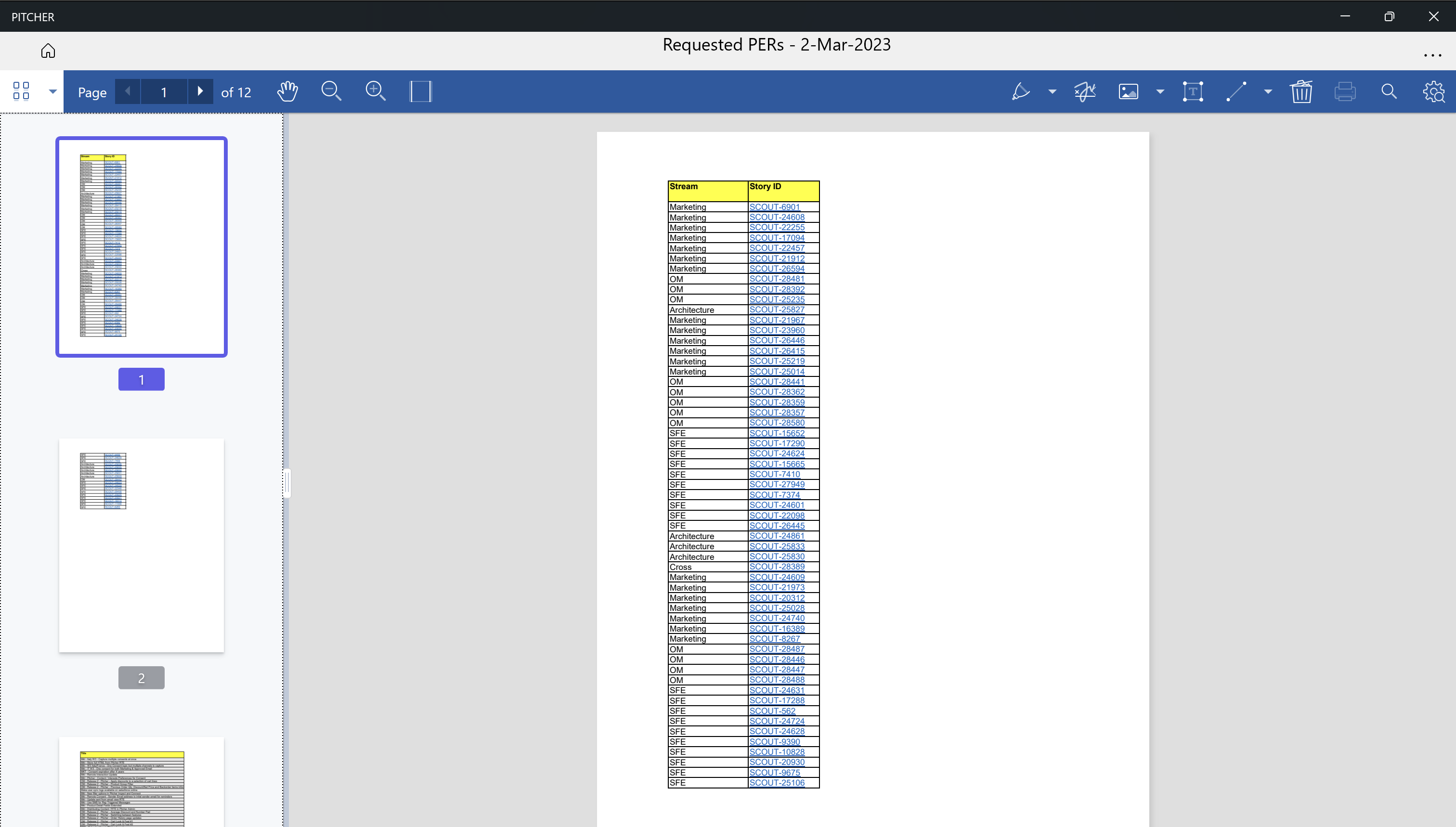Select the highlighter pen tool

[1021, 91]
